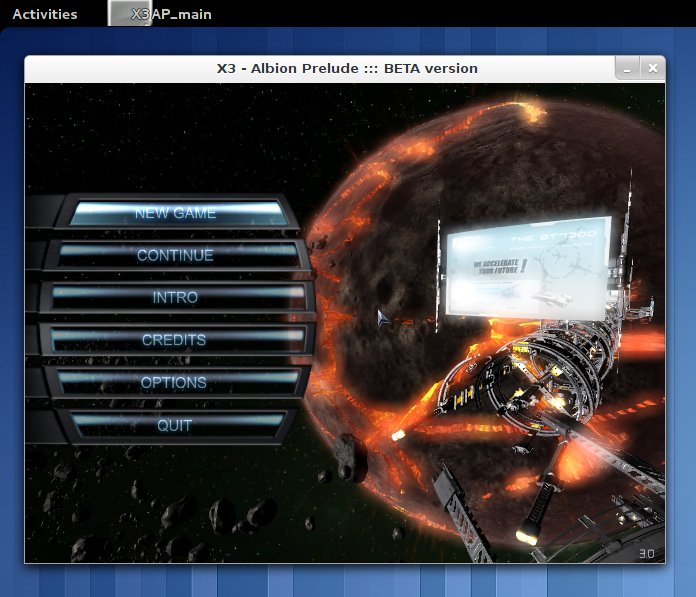The height and width of the screenshot is (597, 696).
Task: Start a New Game
Action: click(x=176, y=213)
